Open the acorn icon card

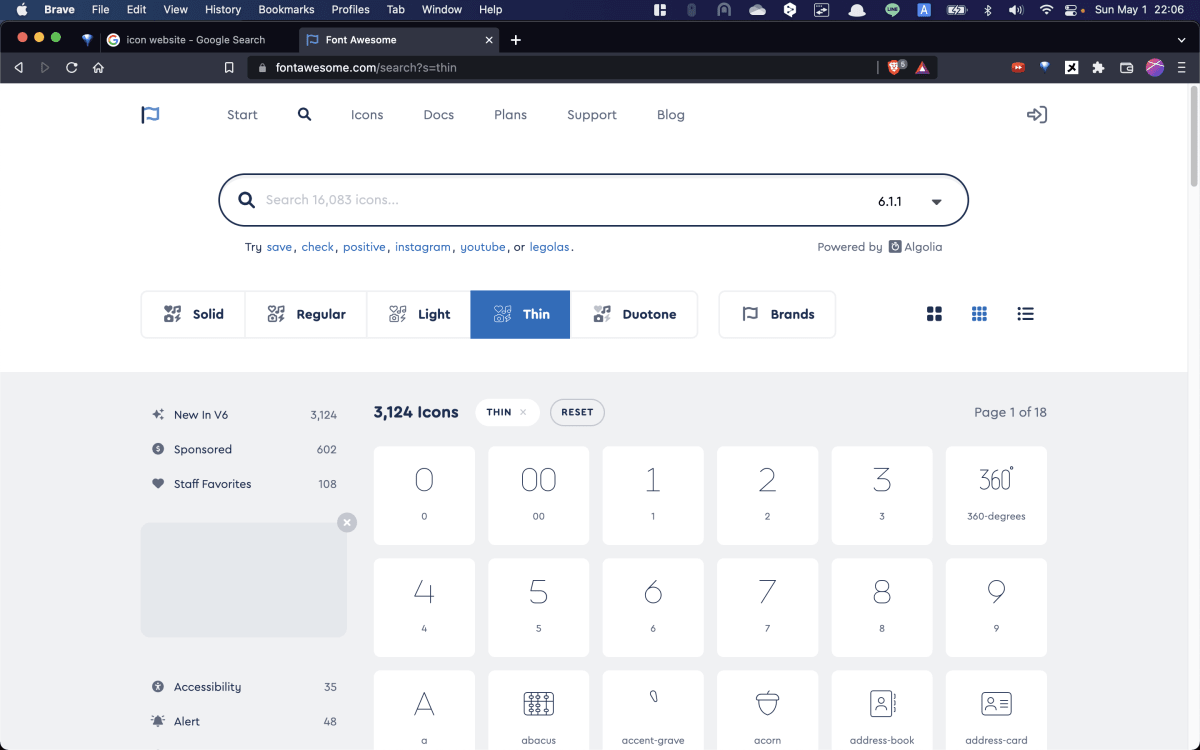(767, 712)
